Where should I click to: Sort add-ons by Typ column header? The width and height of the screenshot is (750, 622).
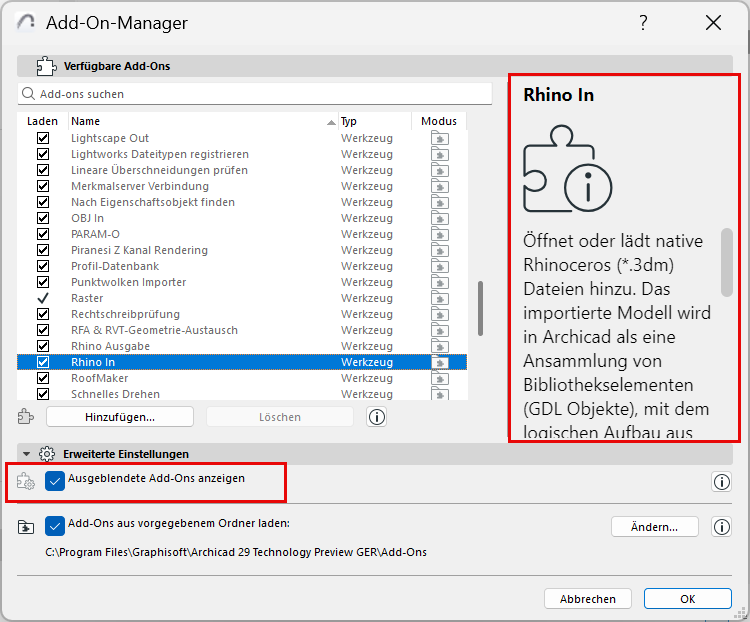click(x=375, y=121)
